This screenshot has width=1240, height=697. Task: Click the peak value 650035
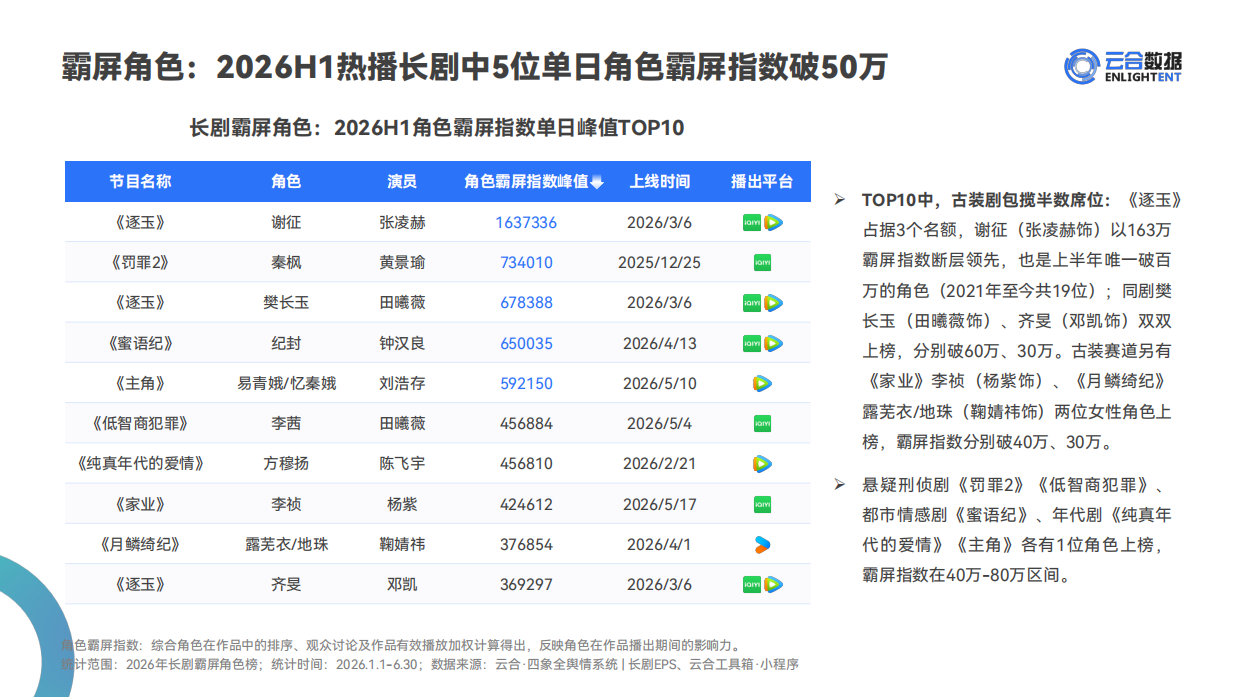point(526,343)
